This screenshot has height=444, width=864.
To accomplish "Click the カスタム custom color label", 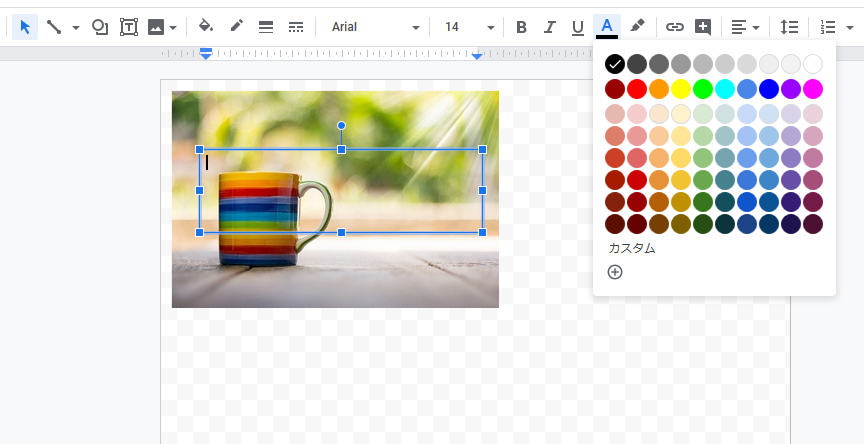I will tap(632, 248).
